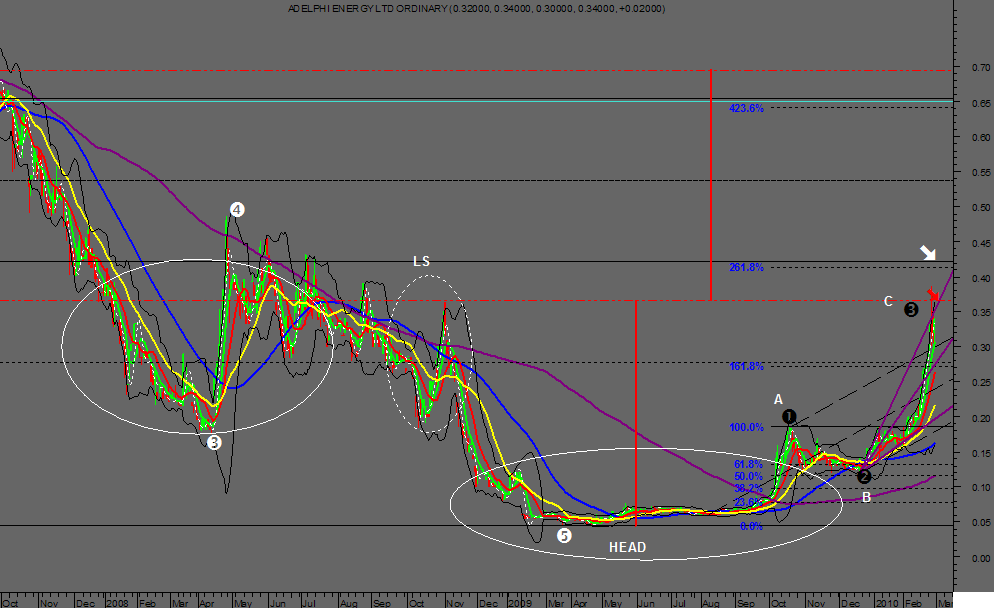
Task: Select the 50.0% Fibonacci retracement label
Action: pos(748,477)
